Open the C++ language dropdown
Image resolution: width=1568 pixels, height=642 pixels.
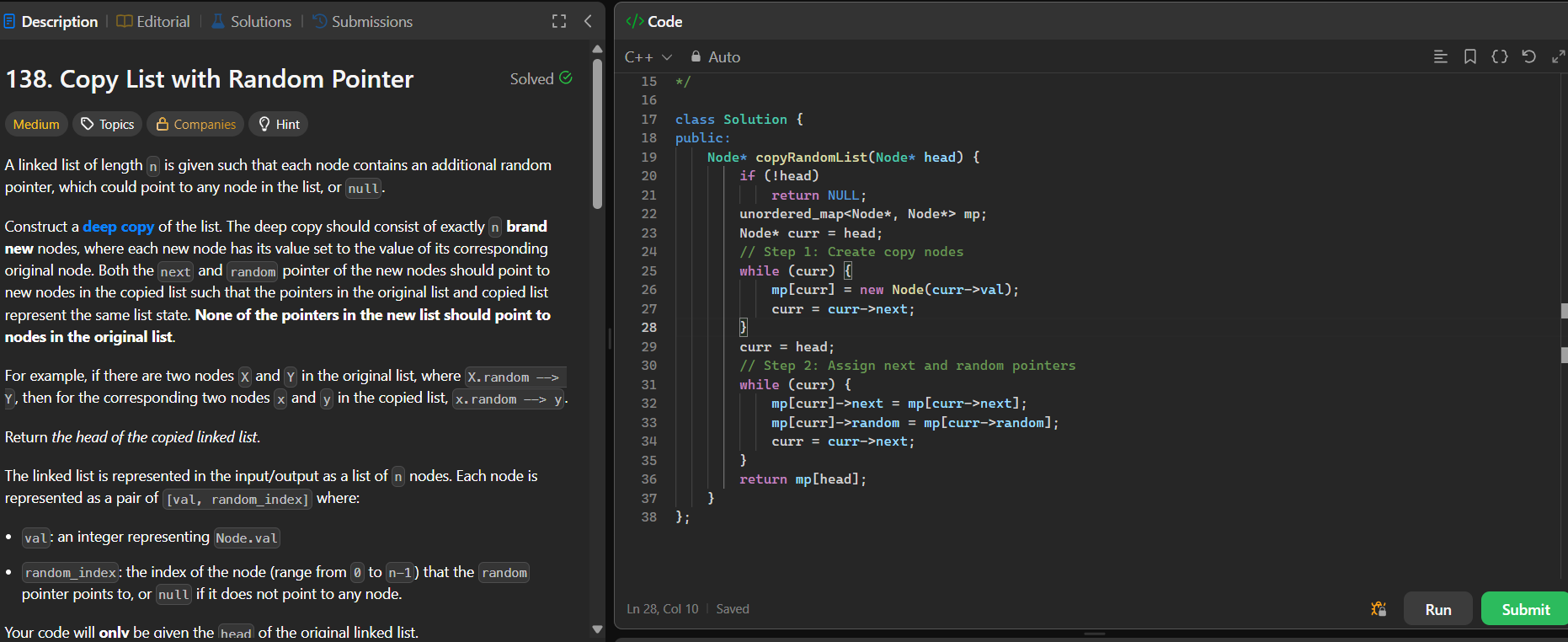point(648,57)
